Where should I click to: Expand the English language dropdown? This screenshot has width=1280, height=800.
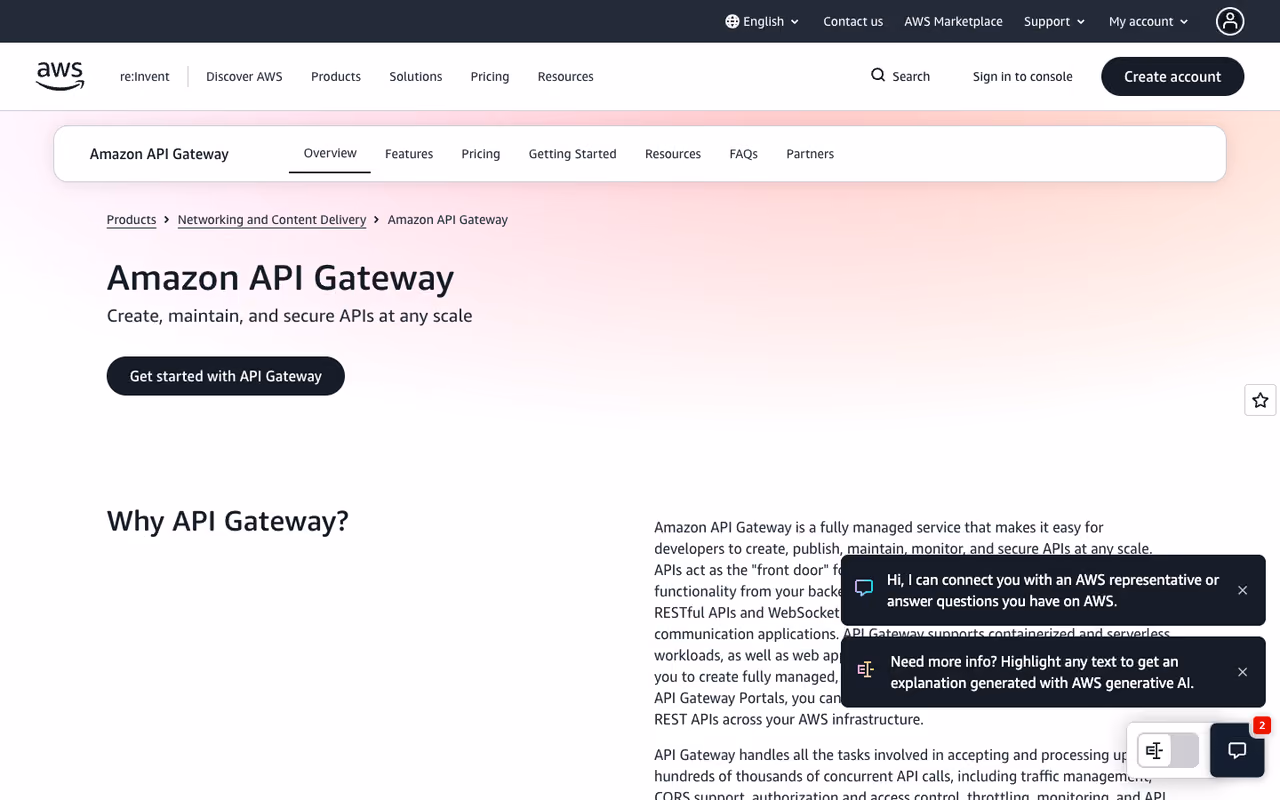762,21
